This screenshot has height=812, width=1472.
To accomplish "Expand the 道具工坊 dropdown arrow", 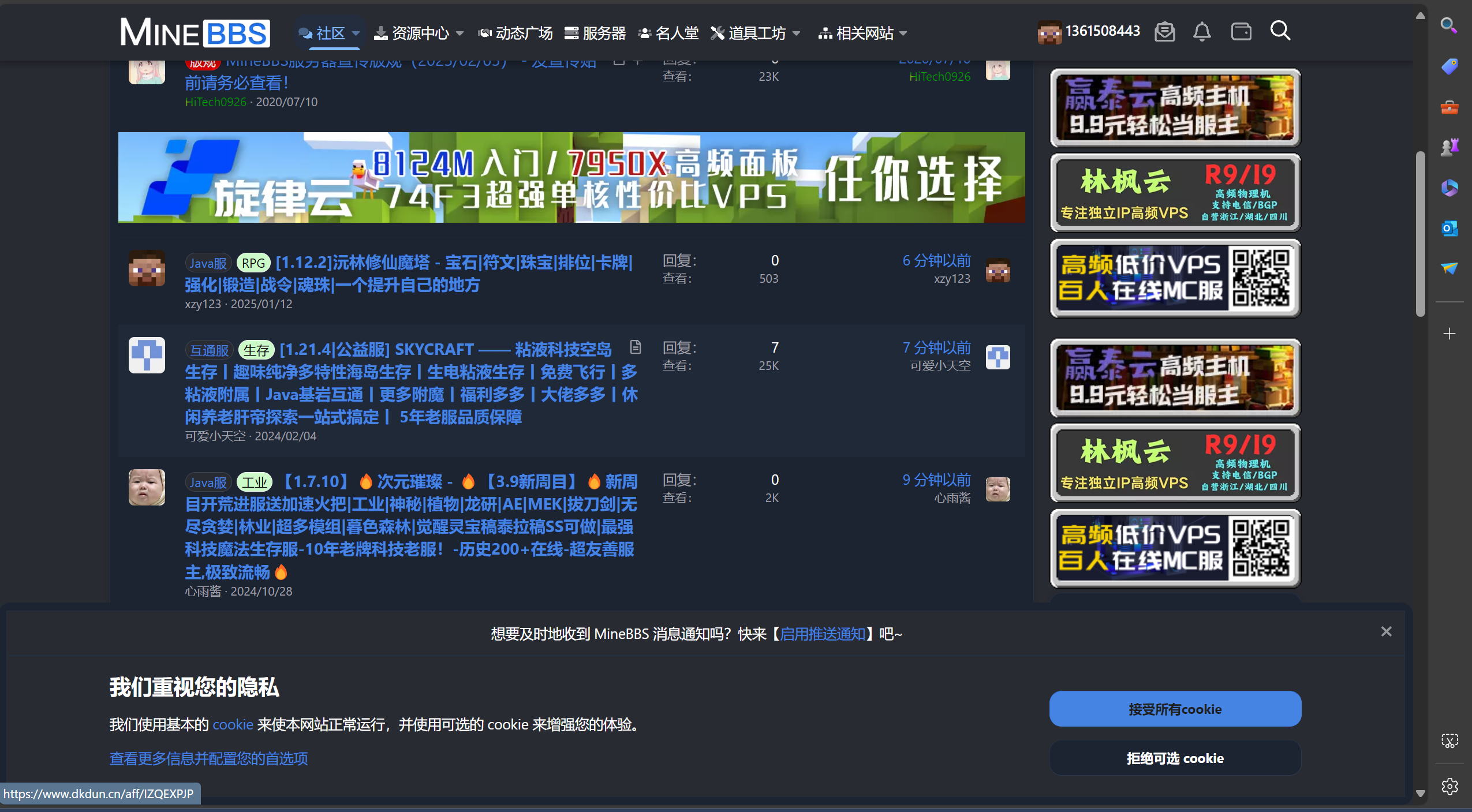I will point(797,33).
